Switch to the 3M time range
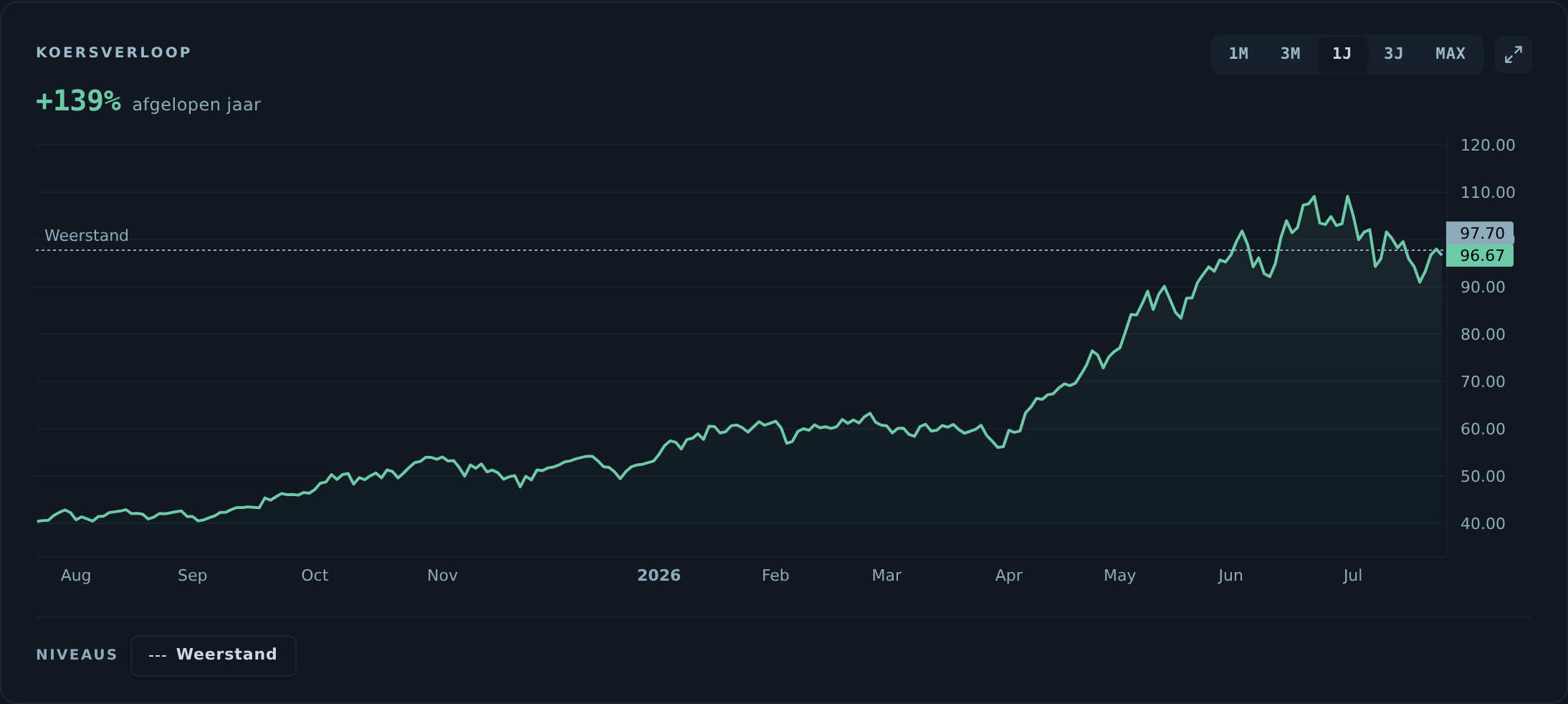This screenshot has width=1568, height=704. (x=1290, y=54)
